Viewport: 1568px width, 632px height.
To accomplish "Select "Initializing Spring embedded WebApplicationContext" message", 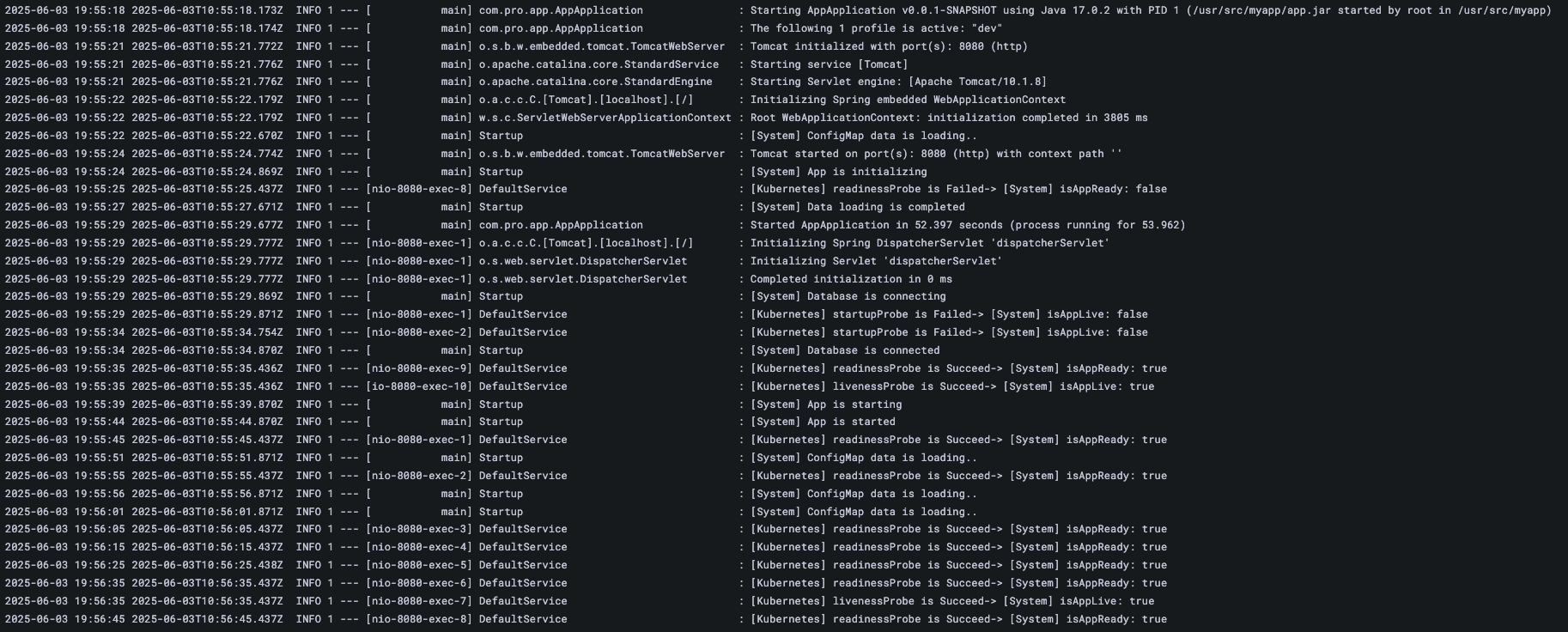I will pos(908,100).
